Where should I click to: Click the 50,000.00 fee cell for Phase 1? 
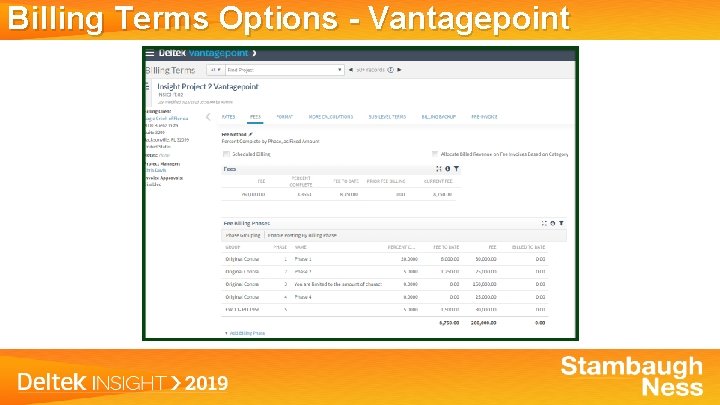coord(485,259)
